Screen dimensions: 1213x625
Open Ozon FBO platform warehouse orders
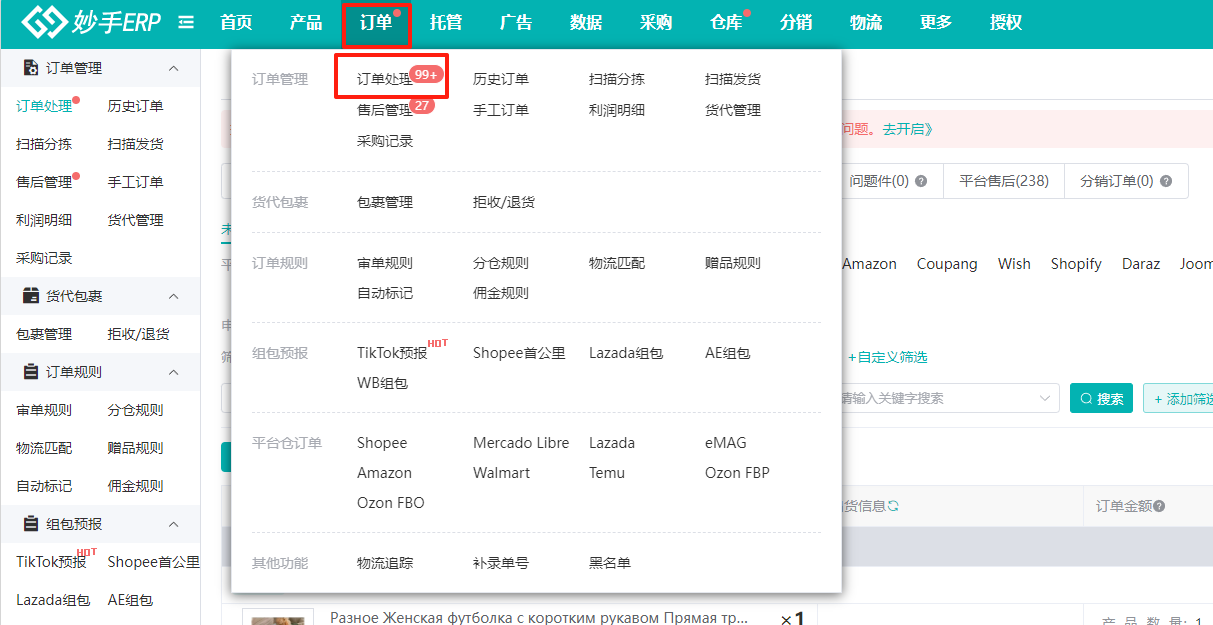tap(391, 503)
